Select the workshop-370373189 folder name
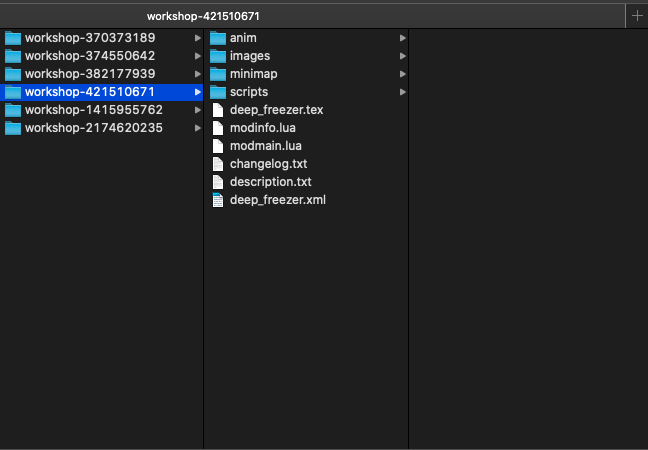This screenshot has width=648, height=450. pyautogui.click(x=90, y=38)
